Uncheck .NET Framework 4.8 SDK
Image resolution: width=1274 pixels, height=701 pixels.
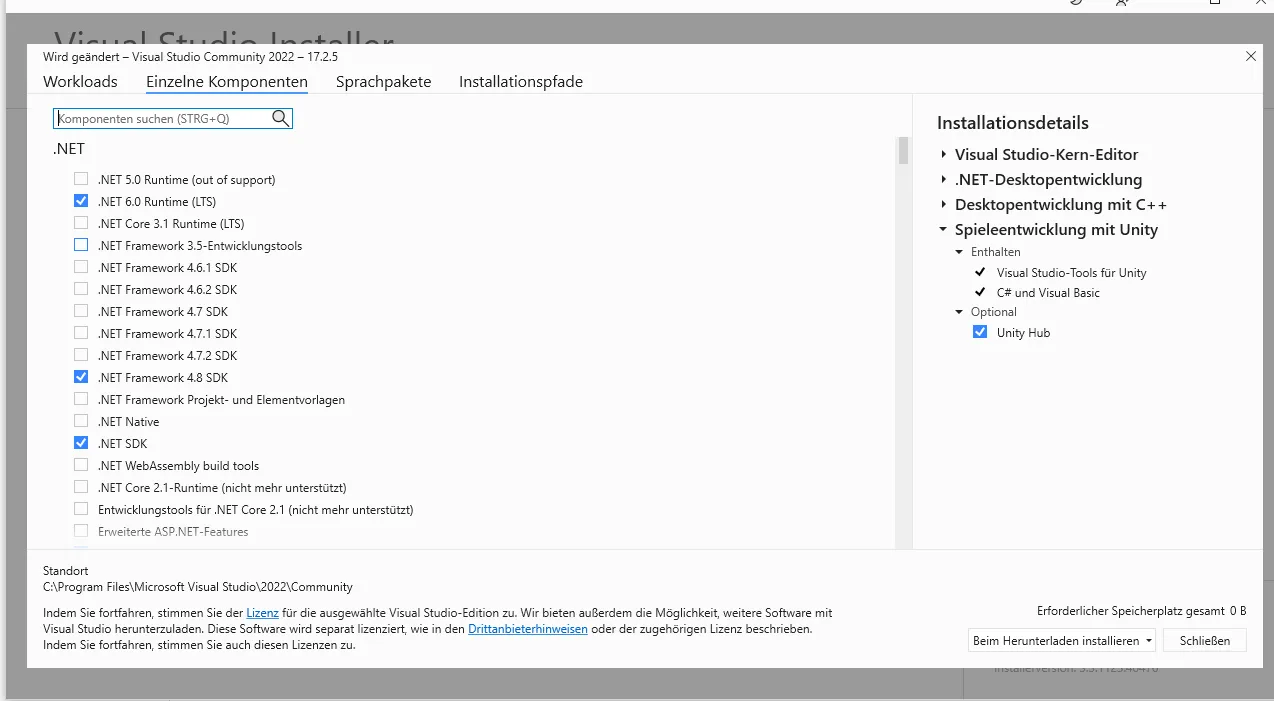(81, 377)
